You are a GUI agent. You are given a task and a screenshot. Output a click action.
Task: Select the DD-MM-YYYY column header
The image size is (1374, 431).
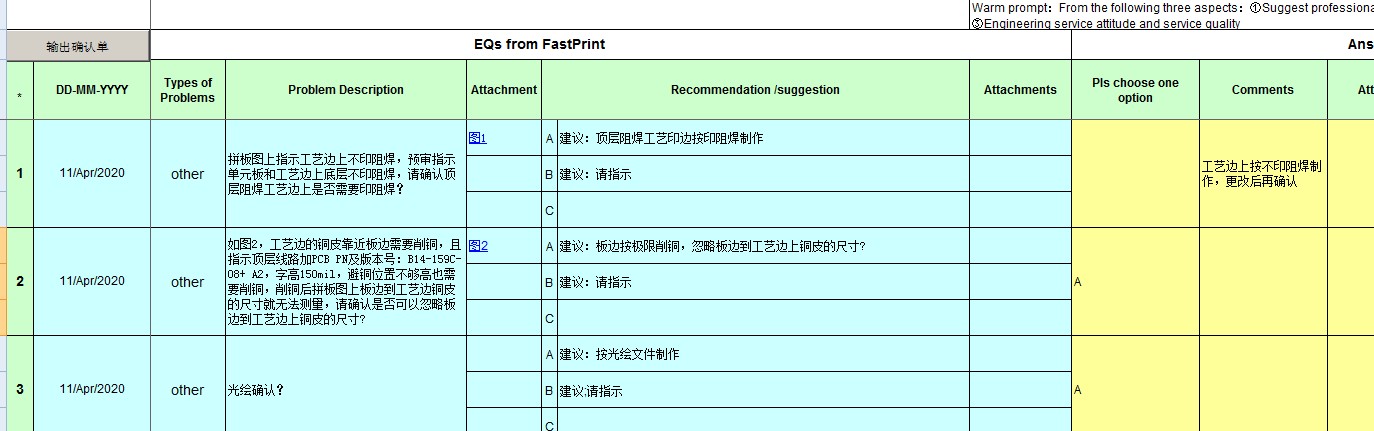(x=92, y=90)
